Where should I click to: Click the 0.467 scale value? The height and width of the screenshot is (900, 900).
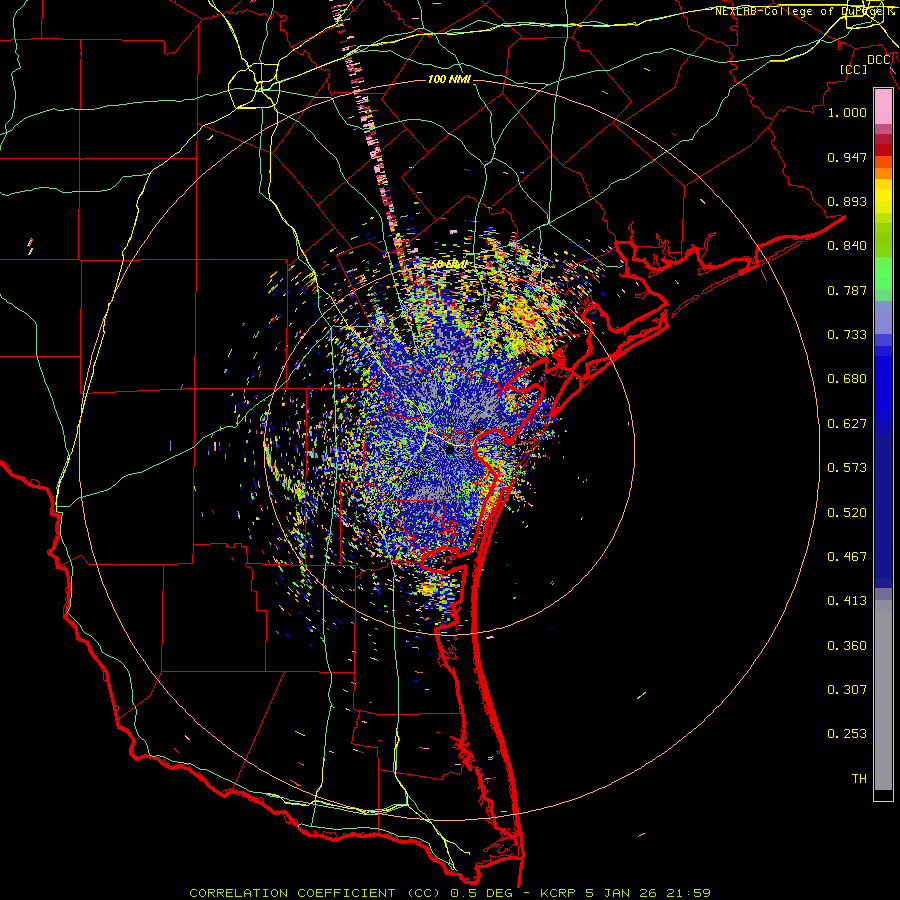point(847,557)
